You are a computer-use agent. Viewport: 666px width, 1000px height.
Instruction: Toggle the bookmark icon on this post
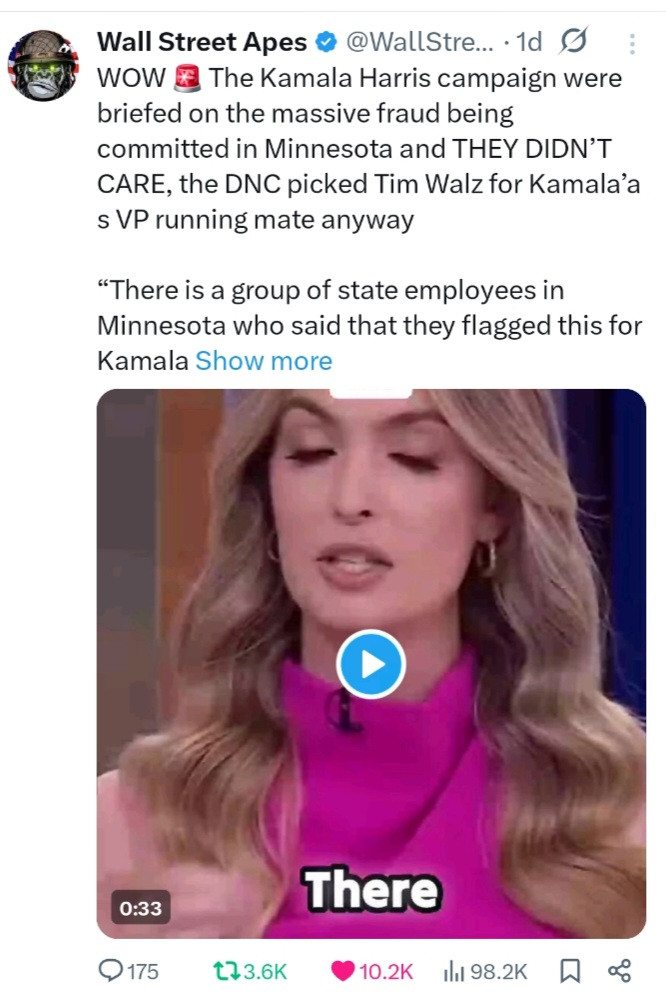coord(568,970)
